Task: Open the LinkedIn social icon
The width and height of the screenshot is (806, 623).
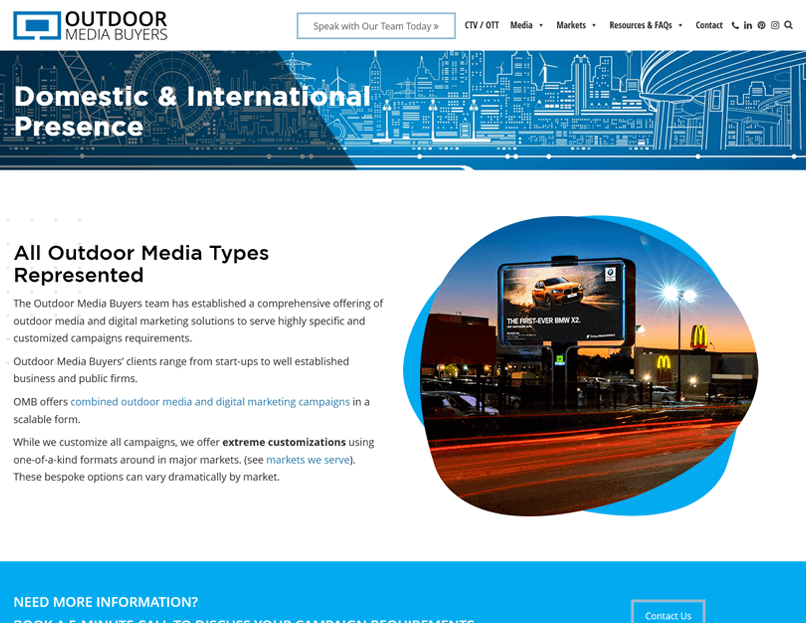Action: point(748,26)
